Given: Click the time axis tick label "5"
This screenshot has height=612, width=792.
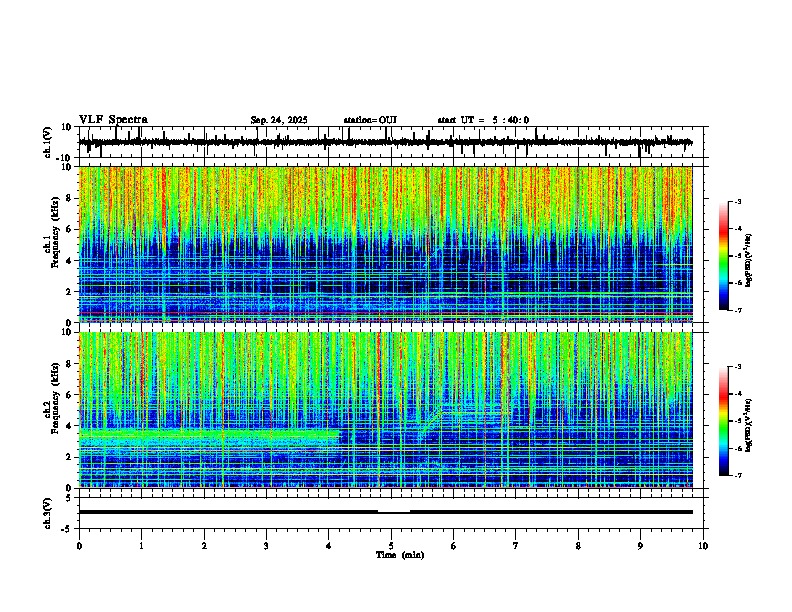Looking at the screenshot, I should click(x=391, y=546).
